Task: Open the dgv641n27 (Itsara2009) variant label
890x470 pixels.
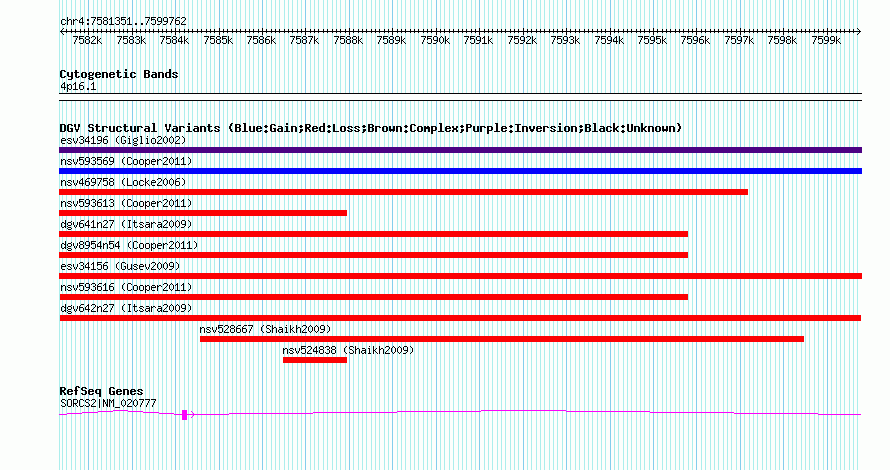Action: point(126,224)
